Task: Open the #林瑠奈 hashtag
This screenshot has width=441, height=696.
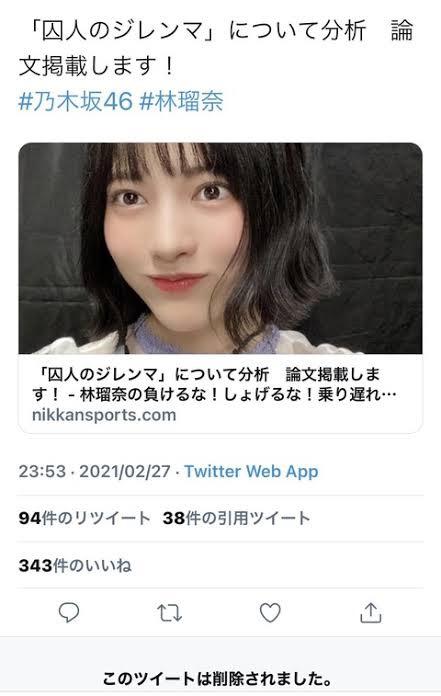Action: tap(181, 101)
